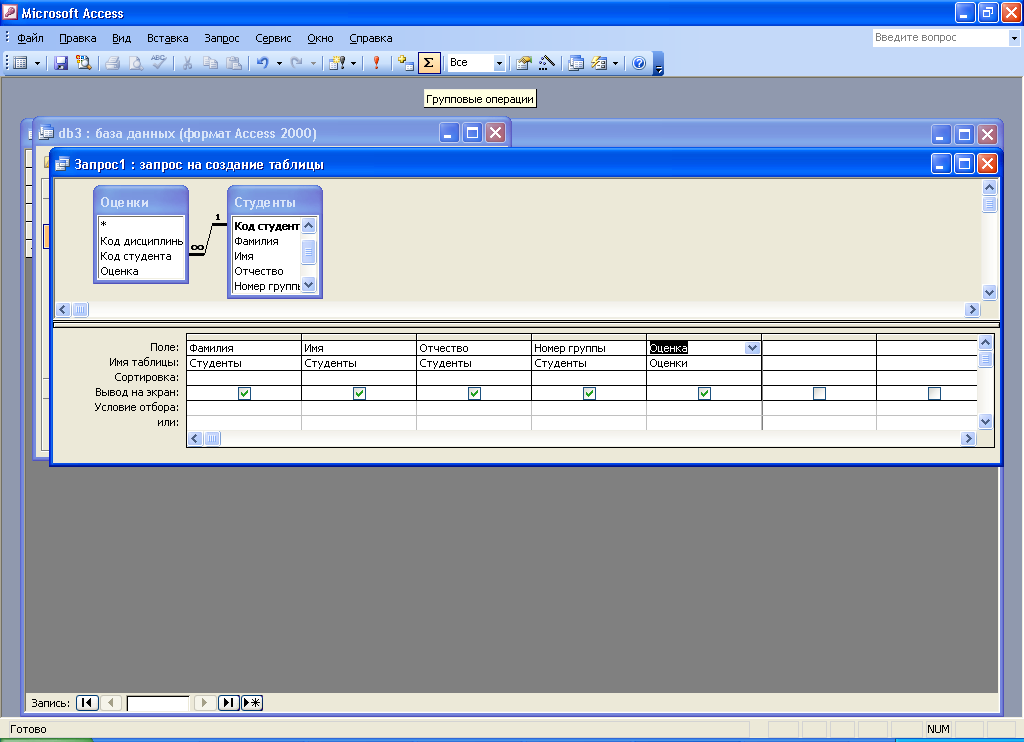Click the New Object icon
The image size is (1024, 742).
[599, 63]
